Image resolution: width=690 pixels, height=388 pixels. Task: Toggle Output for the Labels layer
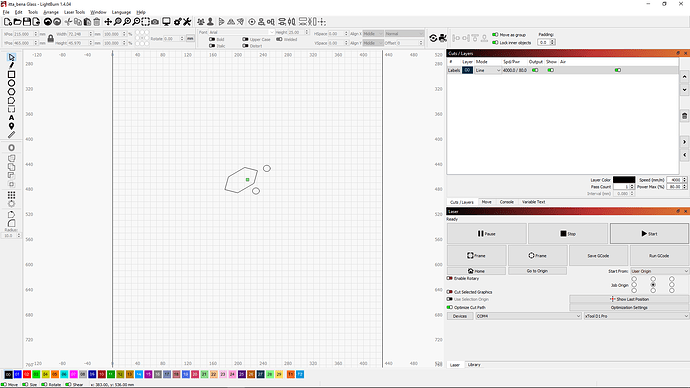click(535, 70)
